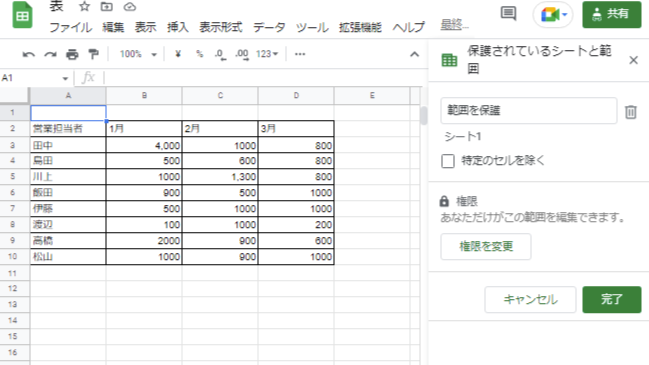Check cloud save status icon

click(130, 6)
